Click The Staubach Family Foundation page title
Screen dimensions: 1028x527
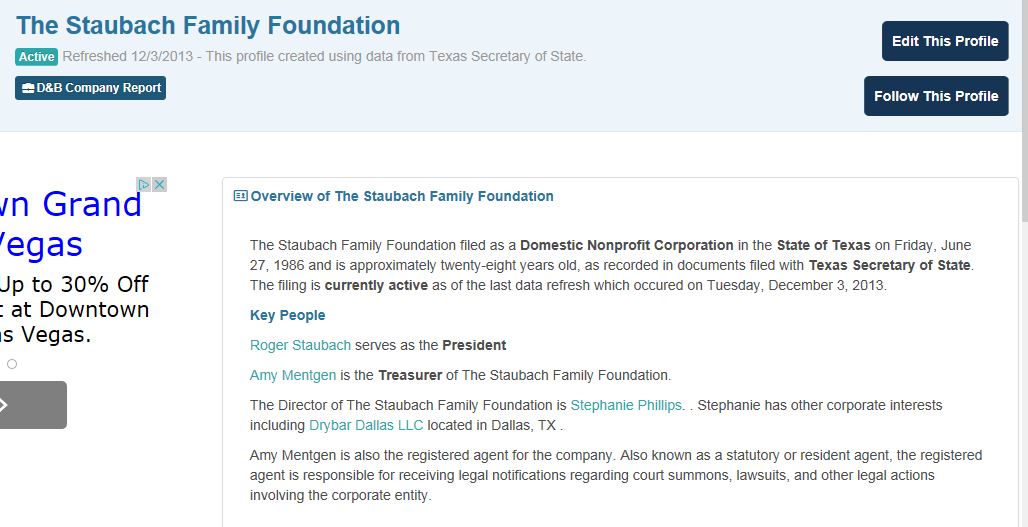(x=208, y=25)
